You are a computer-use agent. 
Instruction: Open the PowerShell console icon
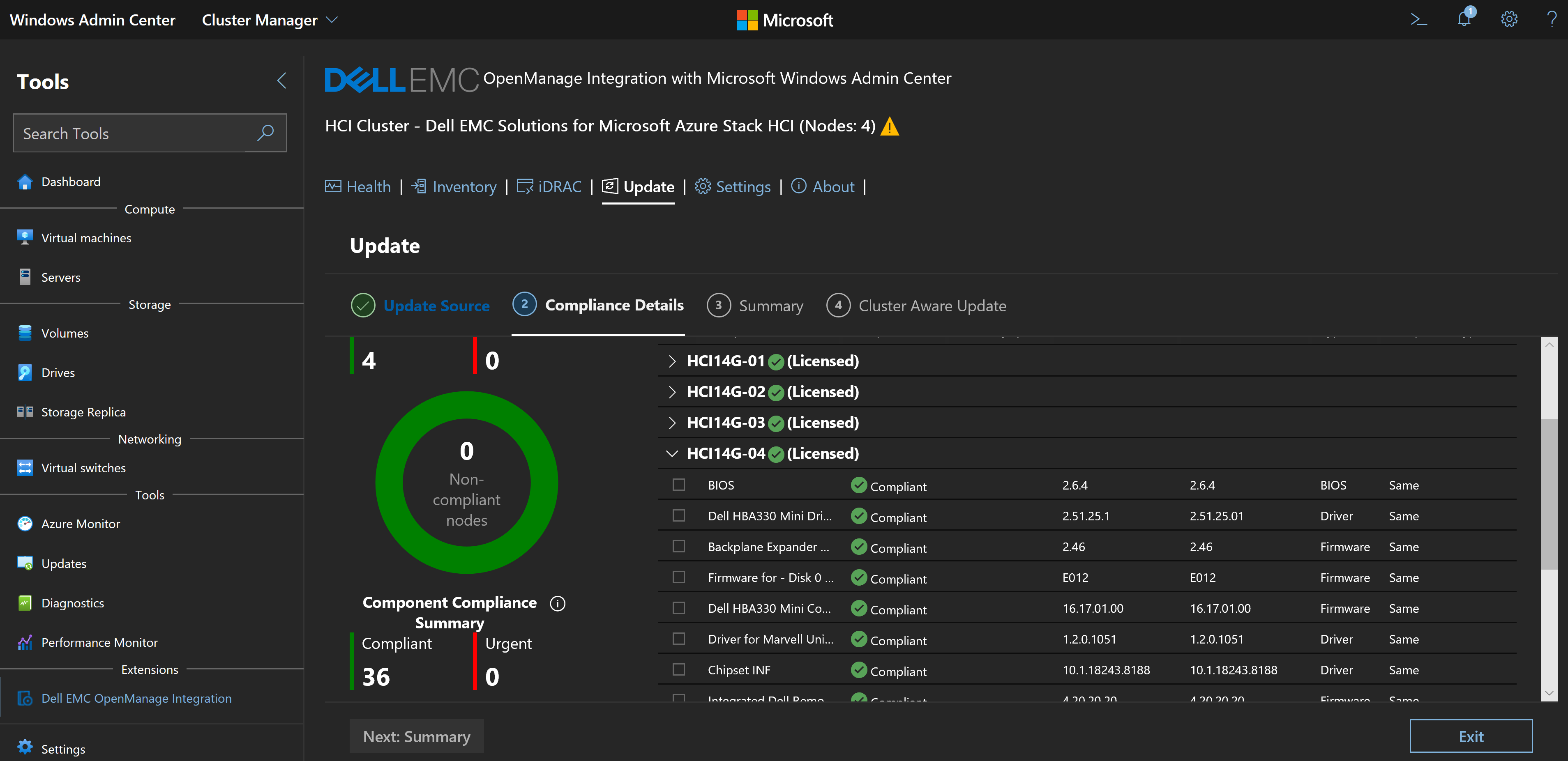point(1418,19)
